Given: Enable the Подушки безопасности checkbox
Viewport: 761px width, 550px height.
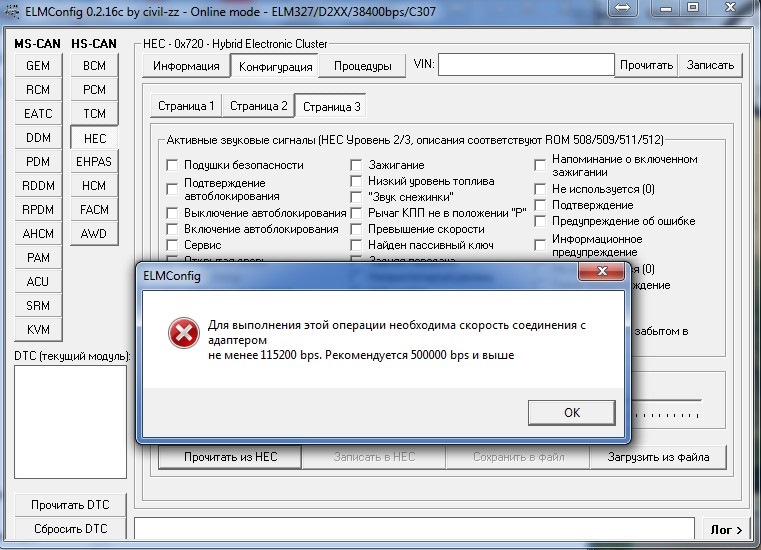Looking at the screenshot, I should 172,165.
